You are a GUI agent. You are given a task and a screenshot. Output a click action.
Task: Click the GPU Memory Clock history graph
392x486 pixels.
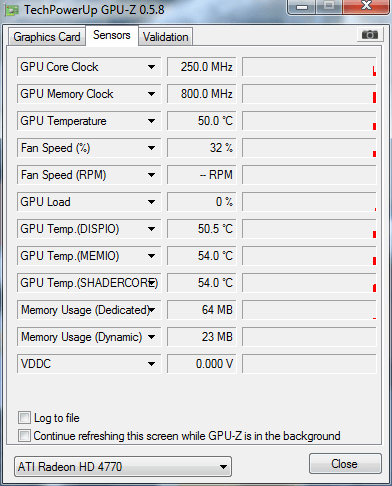(309, 94)
